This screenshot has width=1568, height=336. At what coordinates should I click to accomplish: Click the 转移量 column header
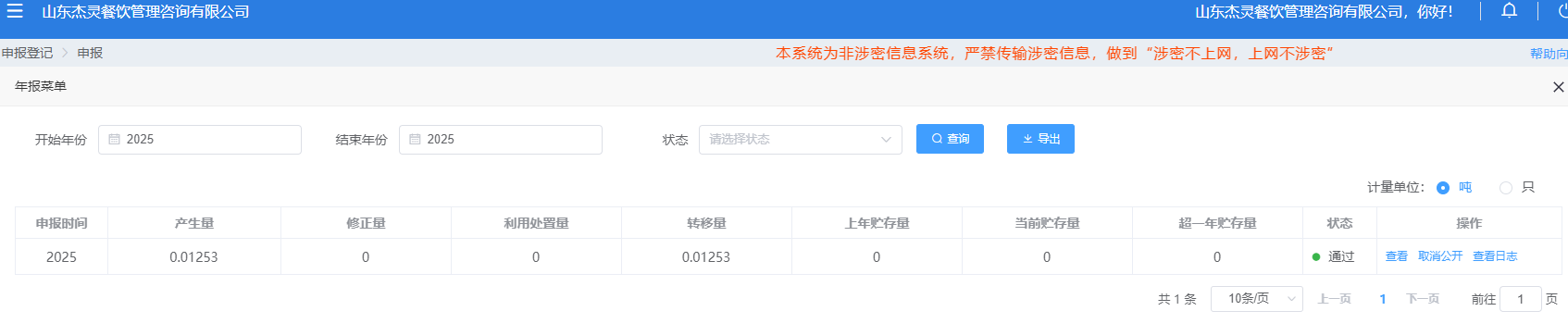[706, 223]
